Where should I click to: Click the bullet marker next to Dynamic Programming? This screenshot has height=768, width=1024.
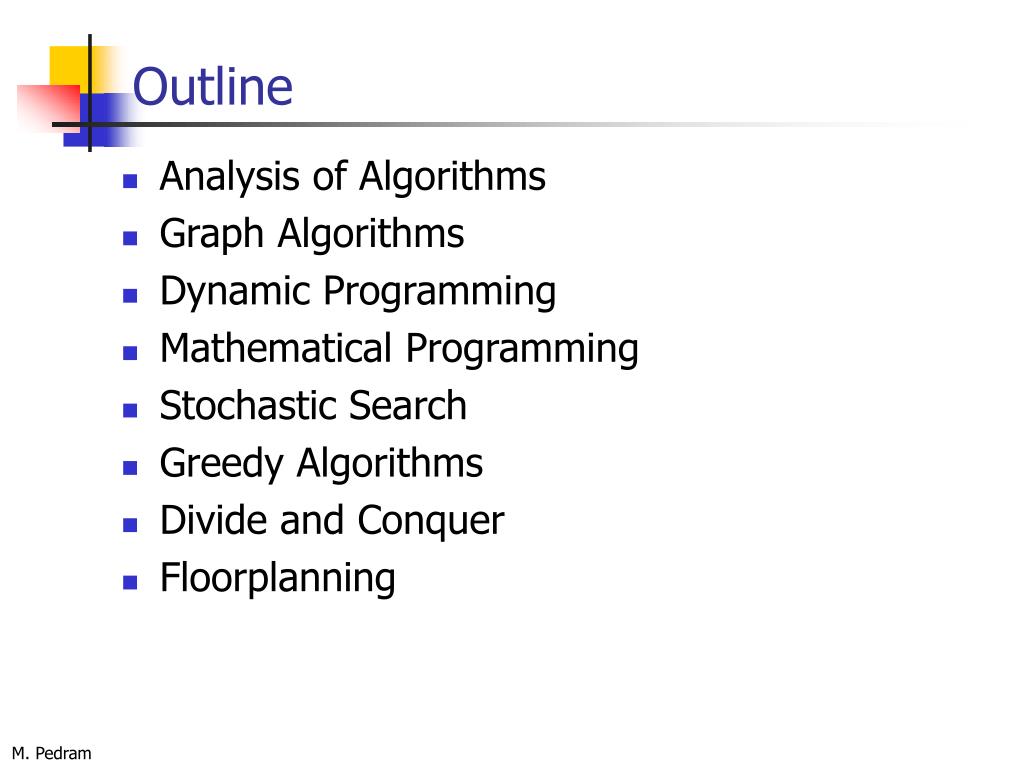pyautogui.click(x=130, y=296)
